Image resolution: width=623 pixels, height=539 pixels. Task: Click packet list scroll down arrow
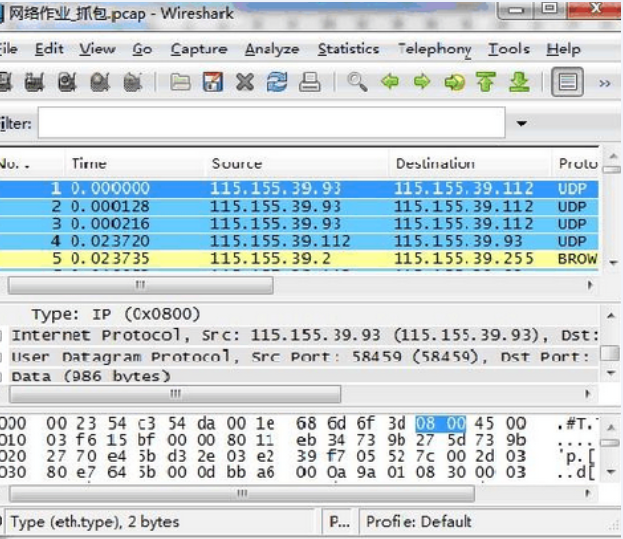click(613, 263)
